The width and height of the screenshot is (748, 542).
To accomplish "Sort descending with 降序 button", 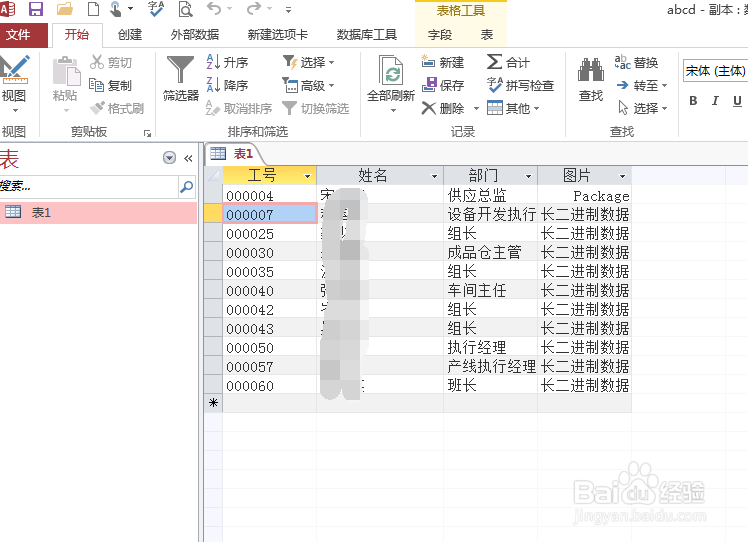I will tap(228, 85).
